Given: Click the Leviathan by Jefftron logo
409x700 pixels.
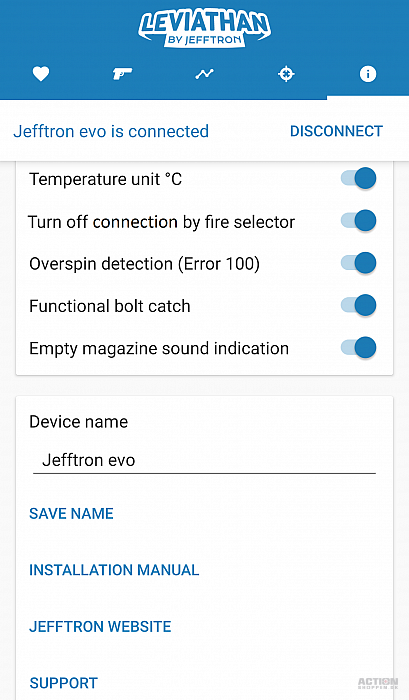Looking at the screenshot, I should pyautogui.click(x=204, y=28).
